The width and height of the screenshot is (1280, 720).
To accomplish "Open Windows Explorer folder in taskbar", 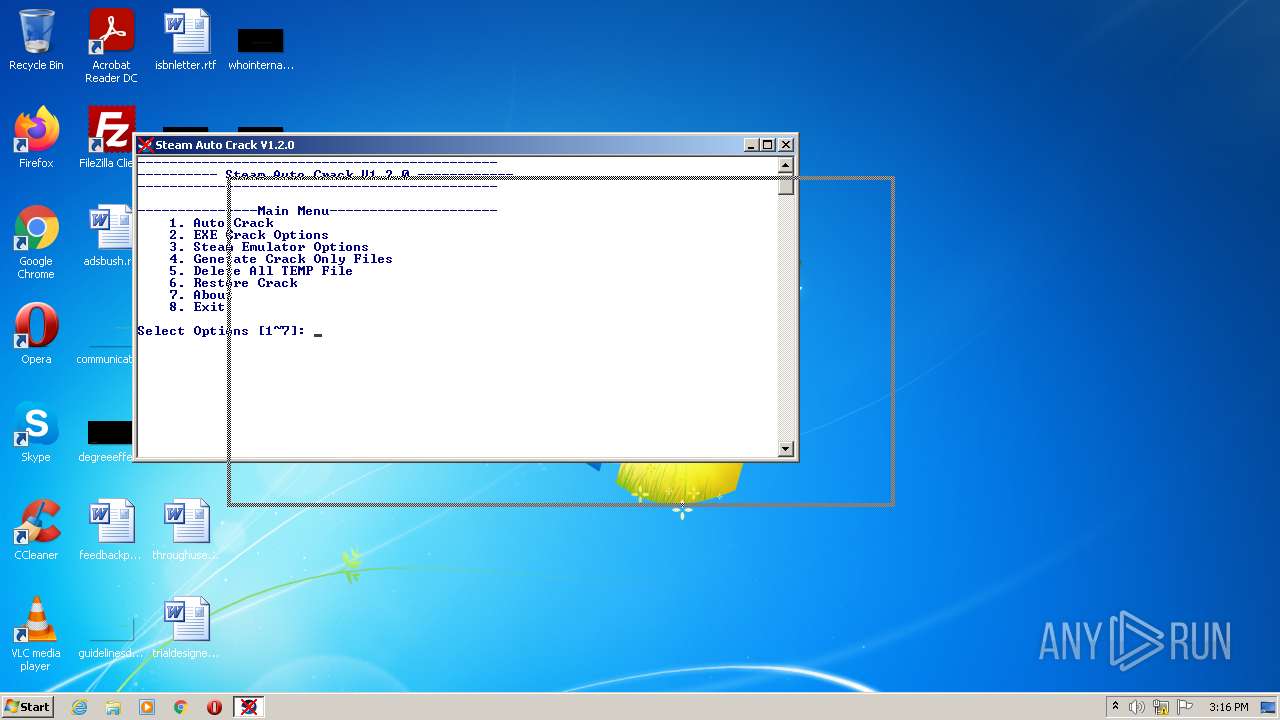I will pos(113,707).
